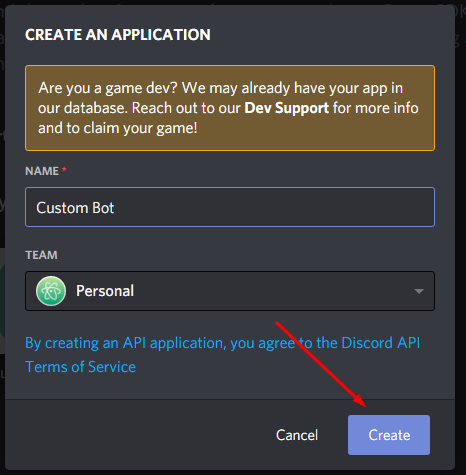This screenshot has width=466, height=475.
Task: Click the Create An Application heading
Action: tap(118, 35)
